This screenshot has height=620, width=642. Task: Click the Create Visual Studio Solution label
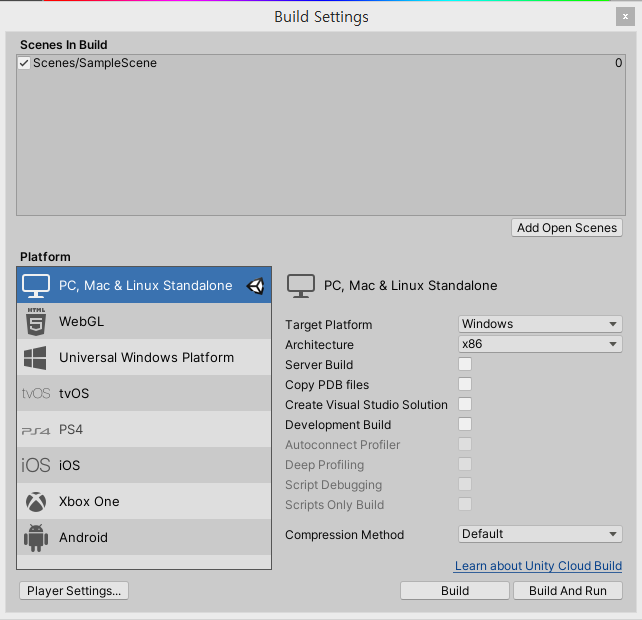click(x=366, y=405)
